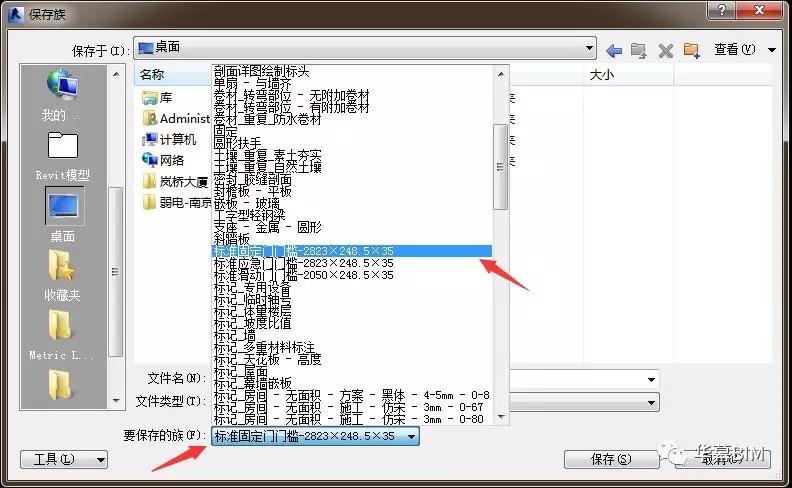The image size is (792, 488).
Task: Open the Revit模型 places folder
Action: [x=63, y=156]
